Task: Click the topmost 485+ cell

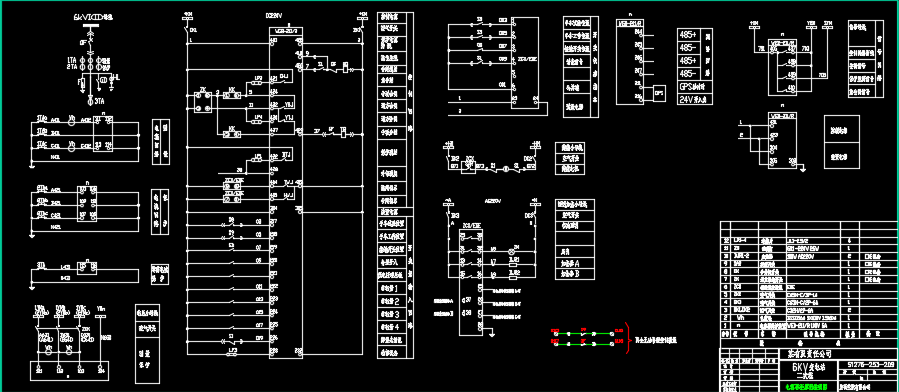Action: point(689,35)
